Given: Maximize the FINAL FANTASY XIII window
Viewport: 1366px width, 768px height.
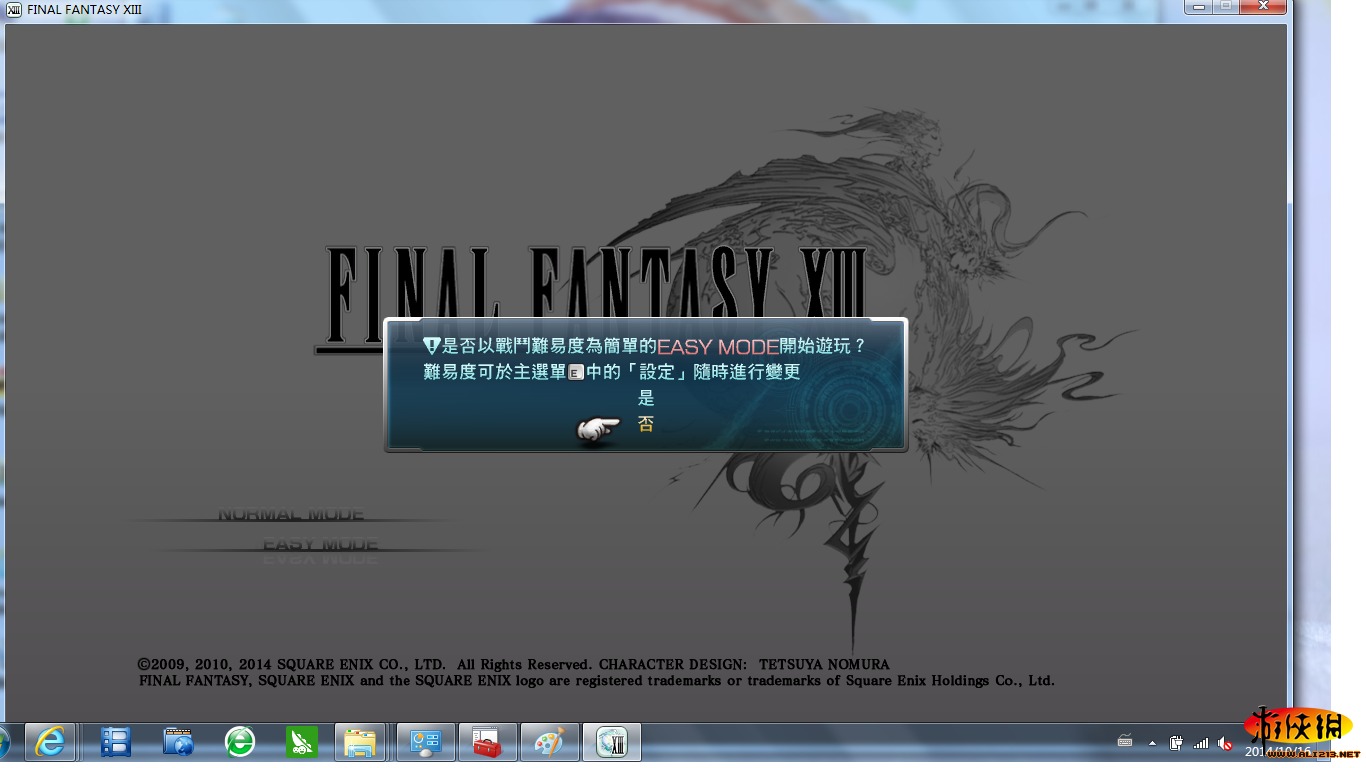Looking at the screenshot, I should point(1225,6).
